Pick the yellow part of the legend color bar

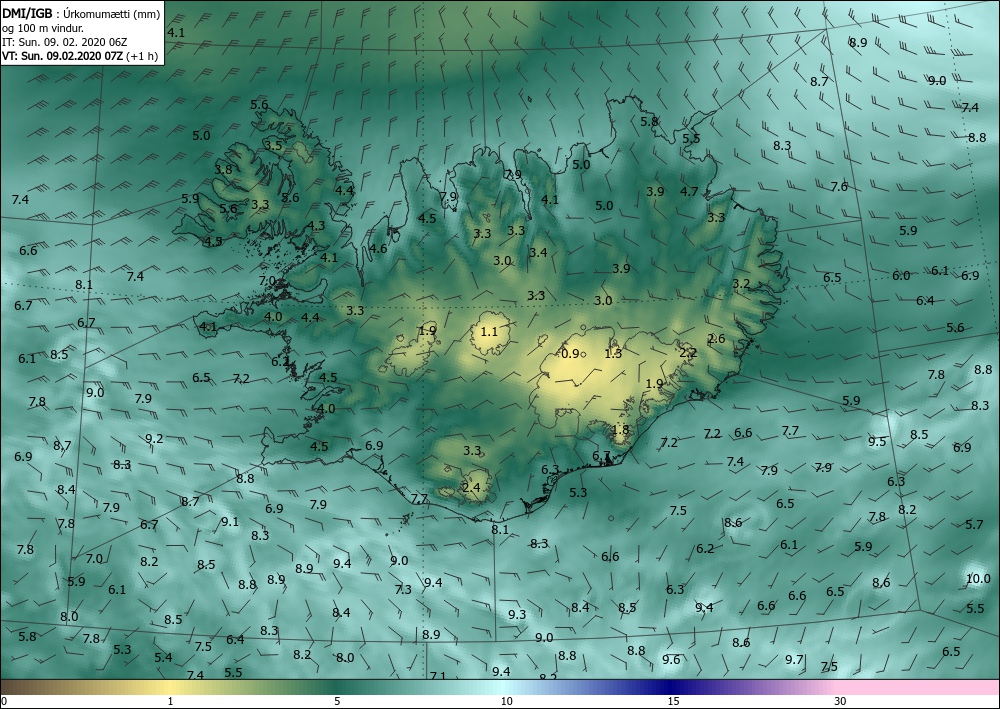pyautogui.click(x=170, y=687)
